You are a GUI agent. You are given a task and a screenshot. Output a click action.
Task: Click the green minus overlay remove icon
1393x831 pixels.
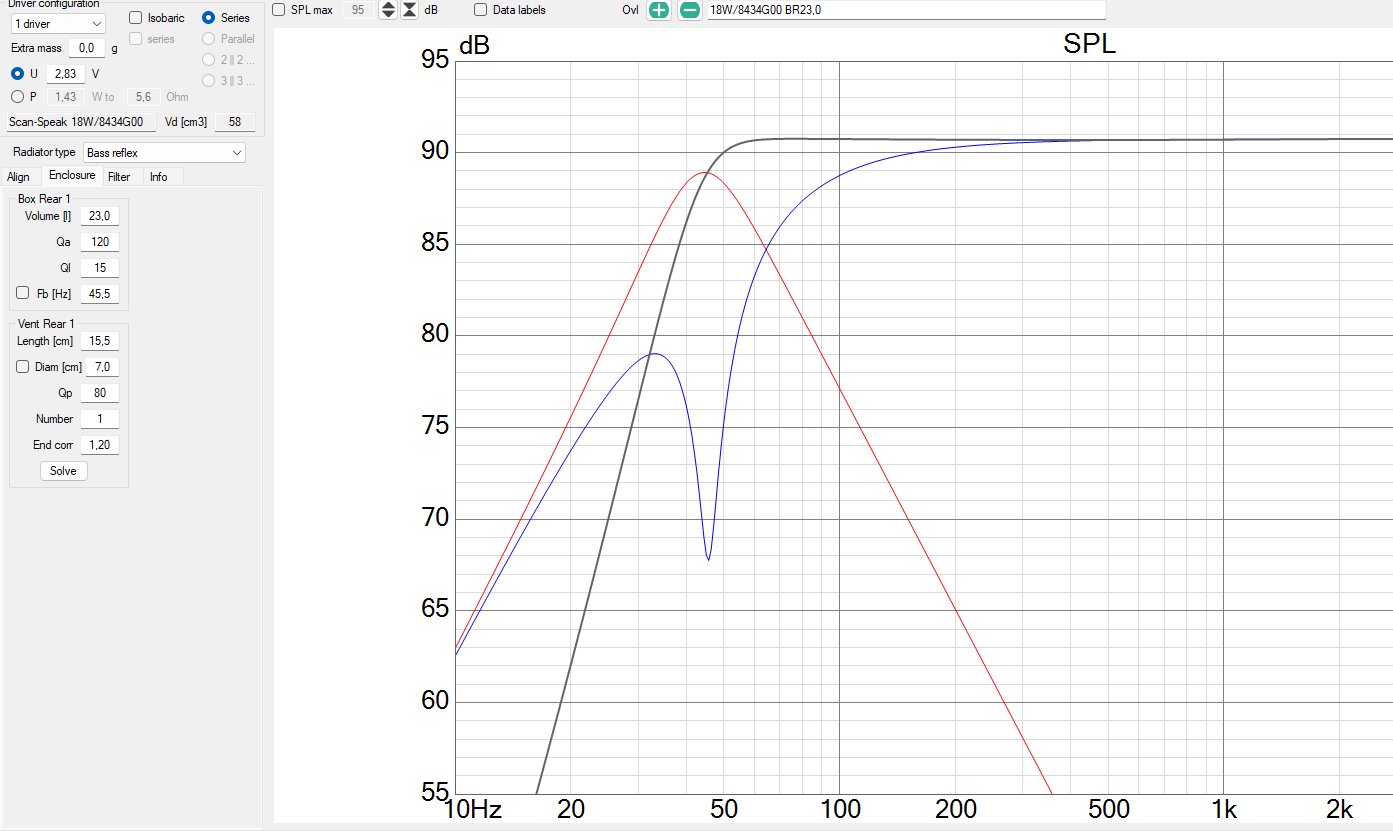pos(690,10)
